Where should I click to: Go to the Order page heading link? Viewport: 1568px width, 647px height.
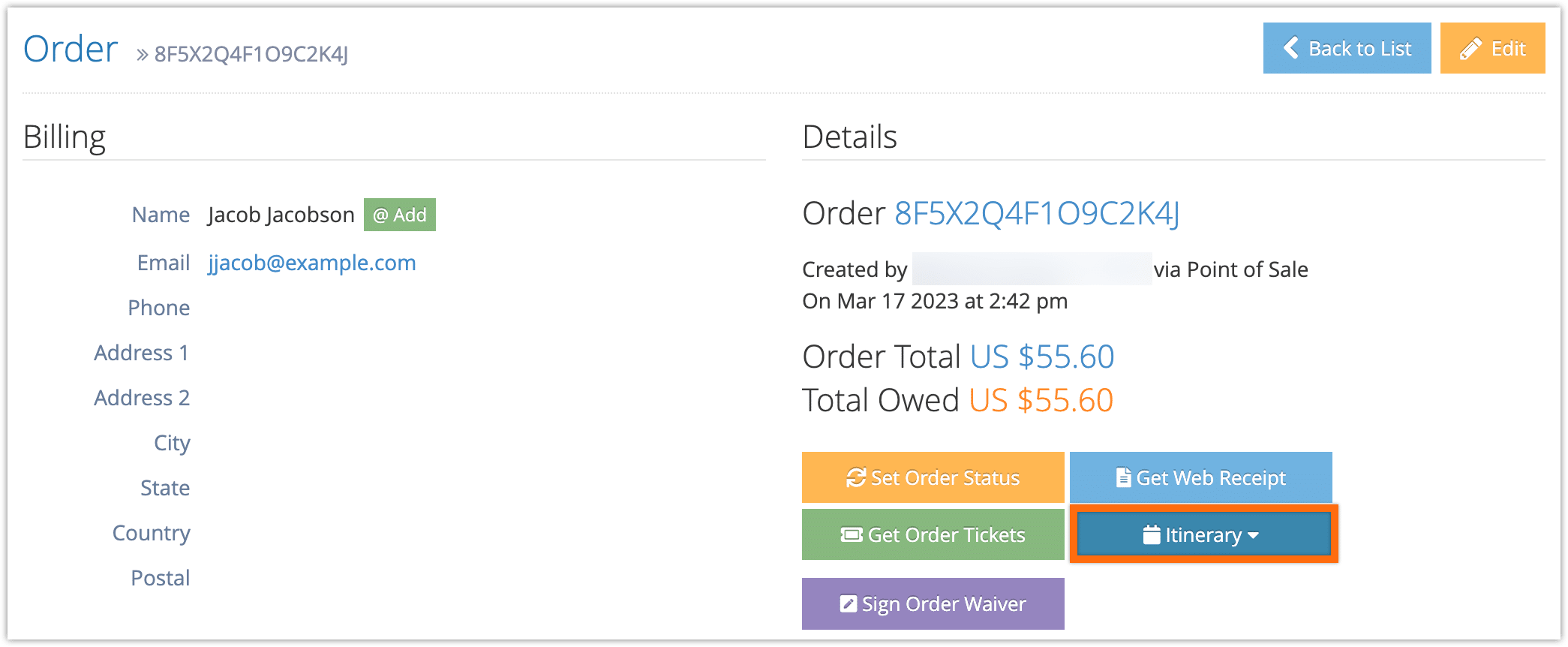pyautogui.click(x=71, y=50)
